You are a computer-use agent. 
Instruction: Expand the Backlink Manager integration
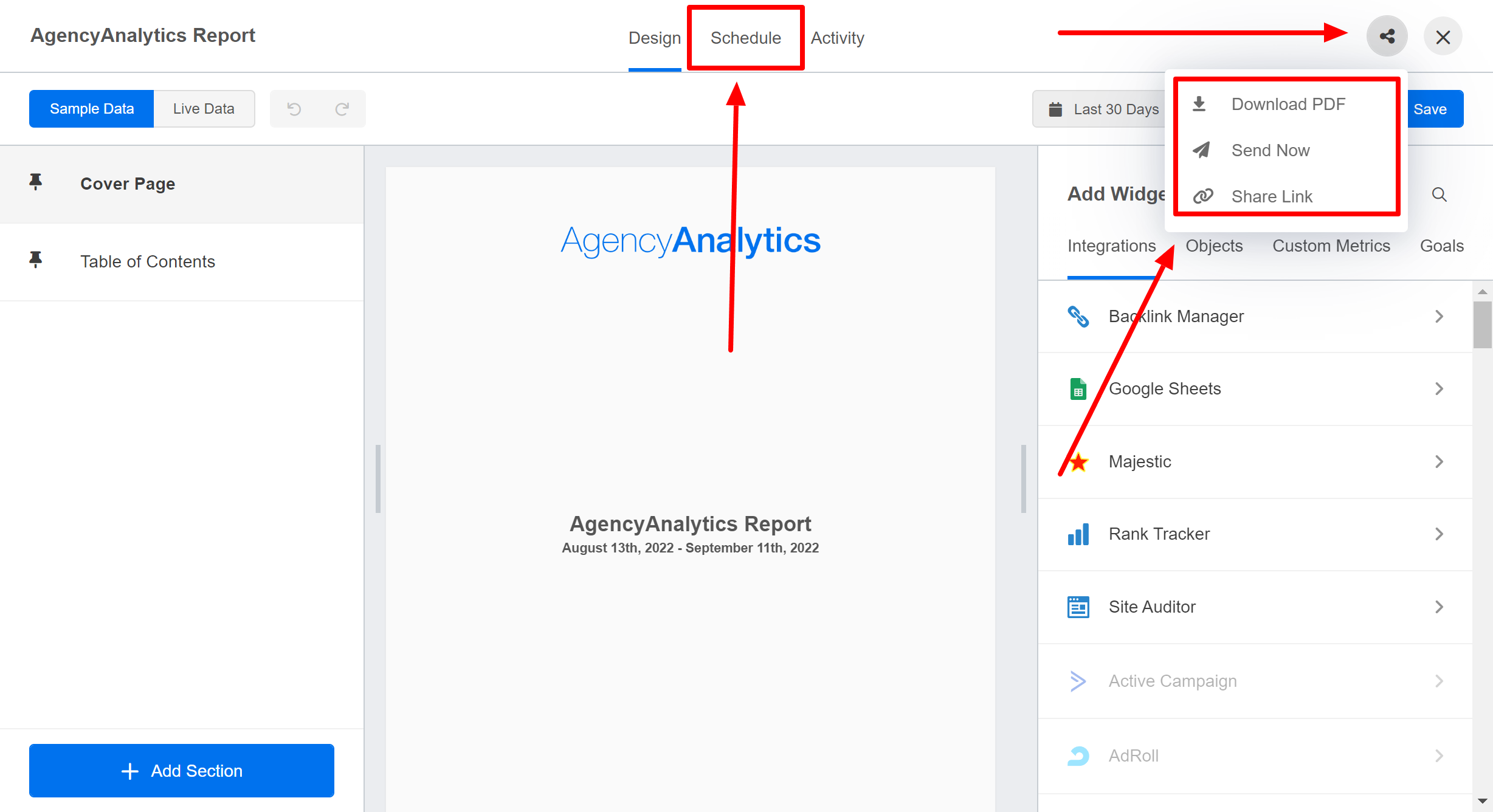(1439, 316)
